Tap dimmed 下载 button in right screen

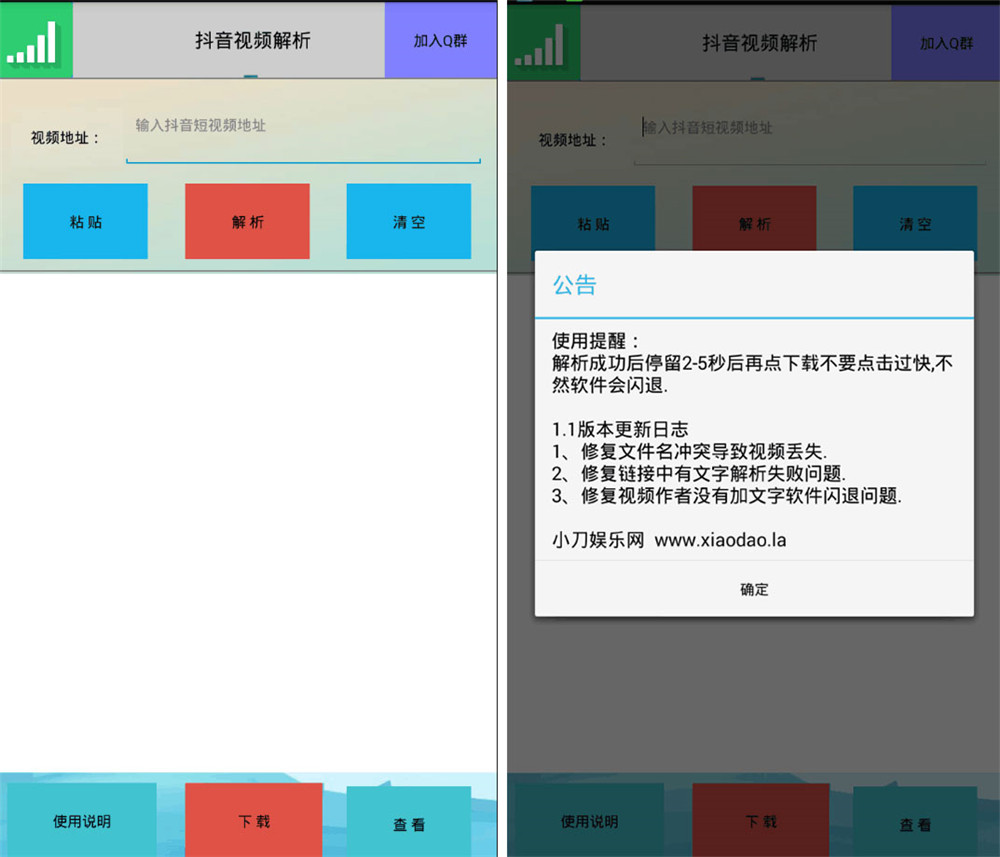pos(761,821)
